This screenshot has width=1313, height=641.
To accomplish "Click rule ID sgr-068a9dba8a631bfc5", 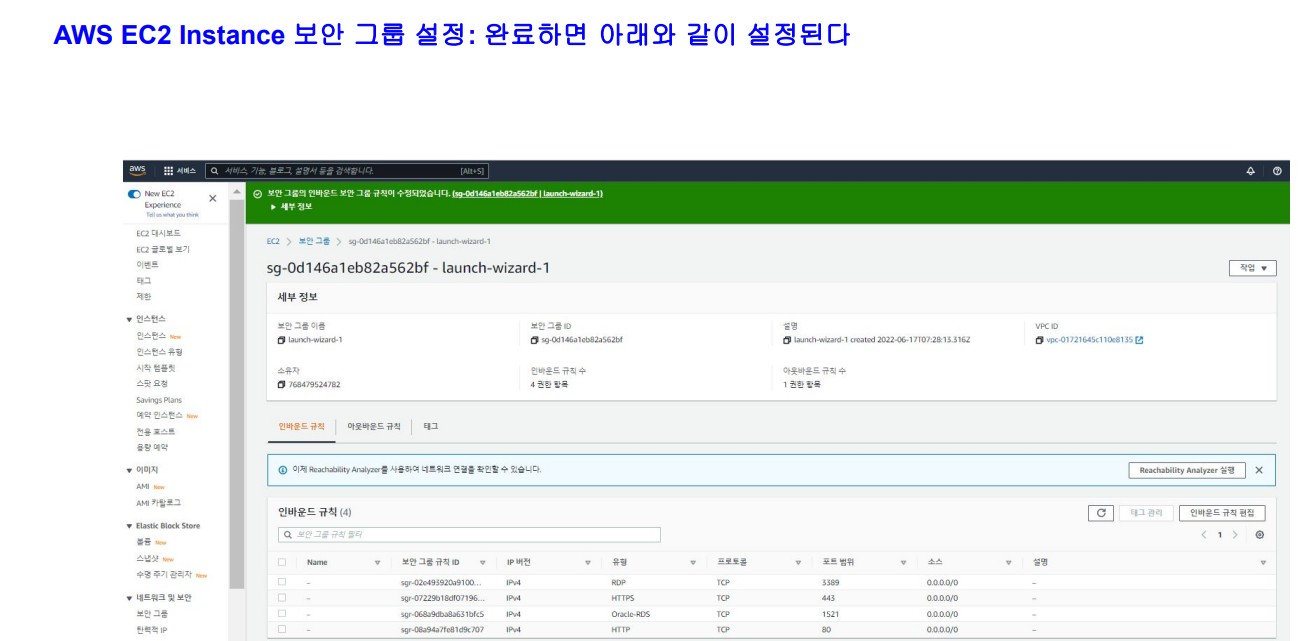I will point(442,614).
